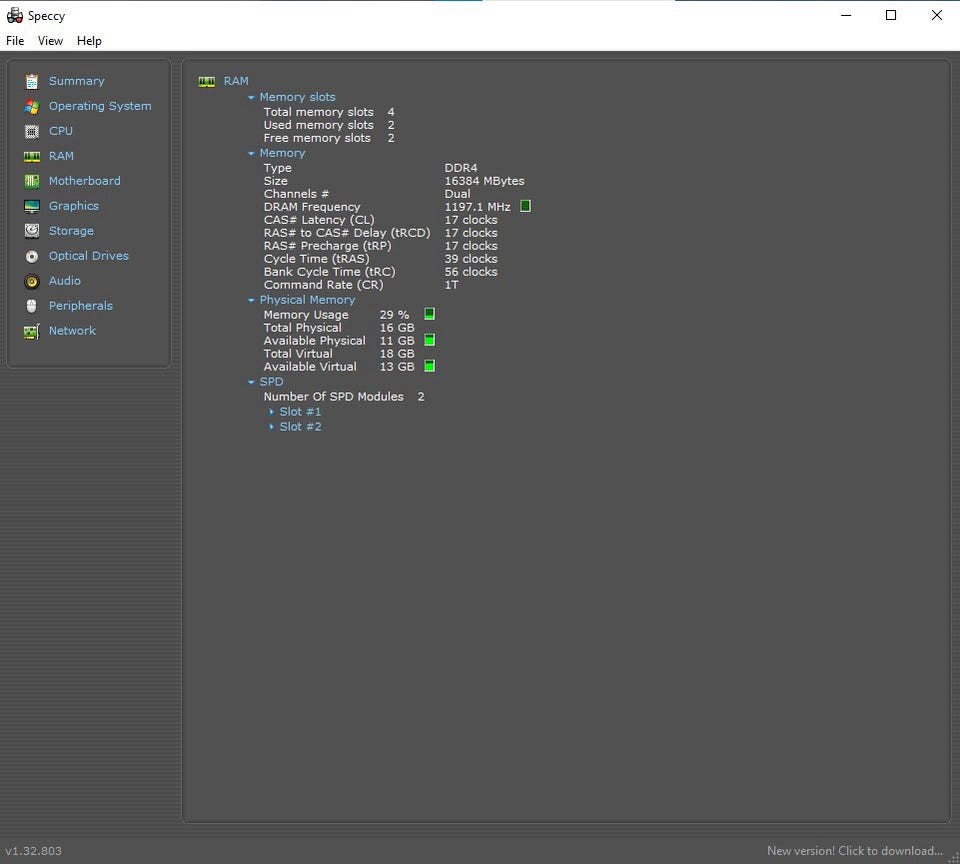The width and height of the screenshot is (960, 864).
Task: Select the Audio speaker icon
Action: click(32, 281)
